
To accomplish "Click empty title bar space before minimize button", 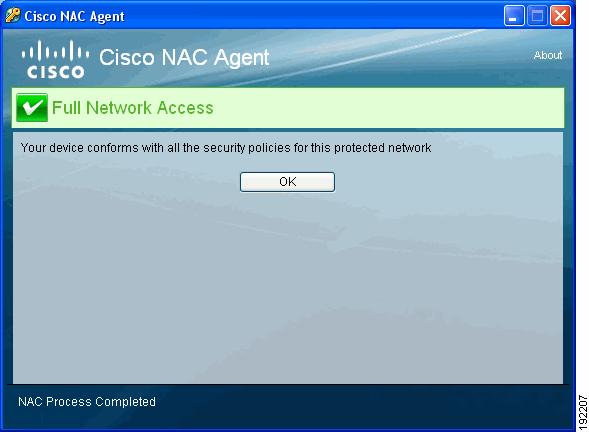I will point(312,16).
